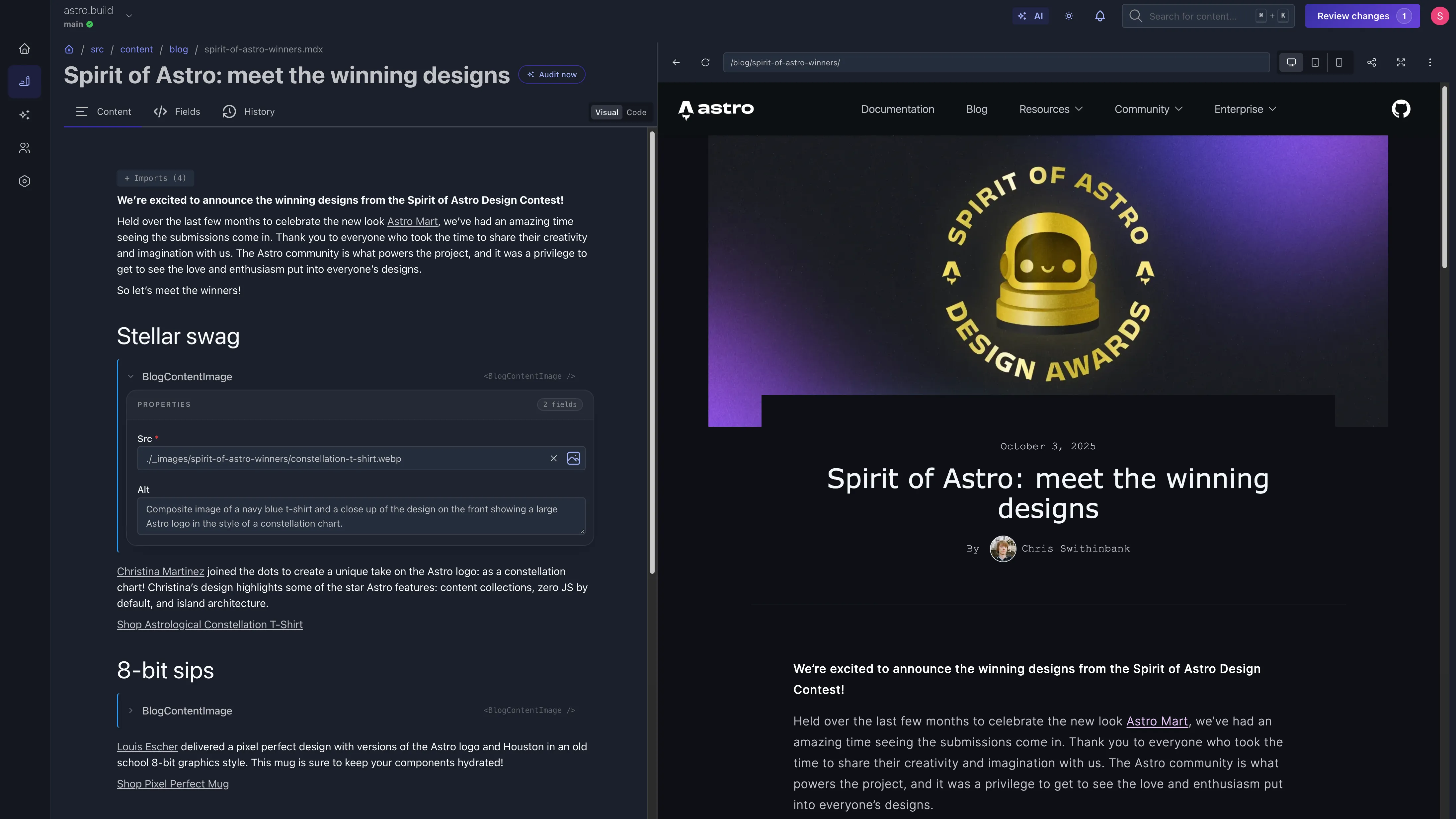This screenshot has width=1456, height=819.
Task: Open the user avatar S menu
Action: tap(1439, 16)
